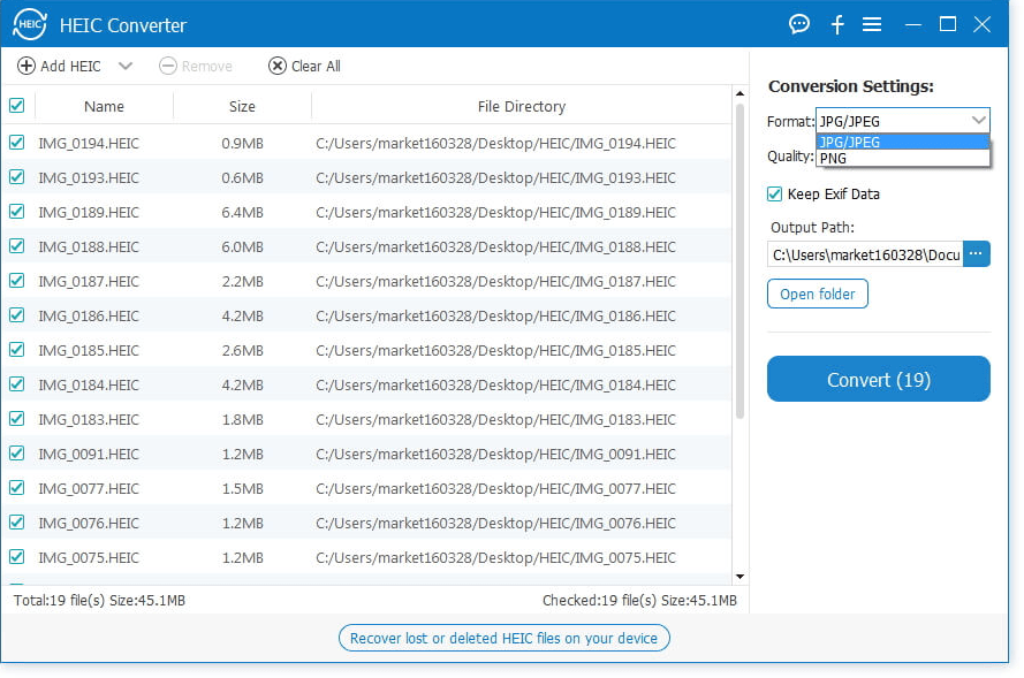Image resolution: width=1024 pixels, height=678 pixels.
Task: Select JPG/JPEG in the format list
Action: [x=903, y=142]
